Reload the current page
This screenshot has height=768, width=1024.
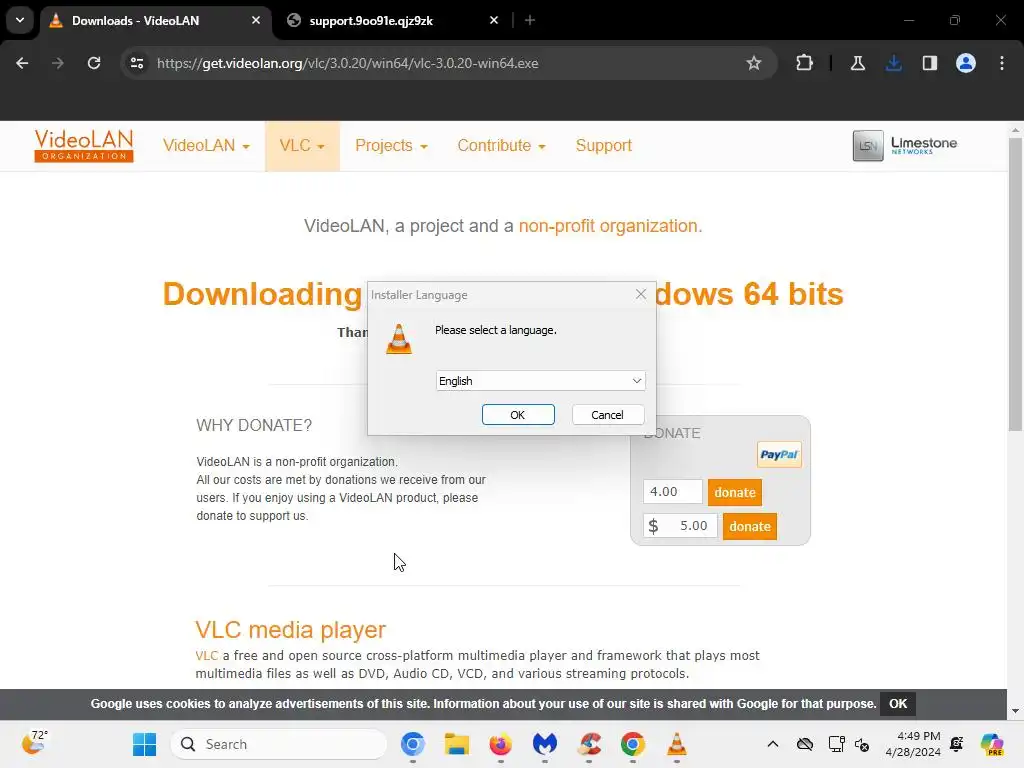(x=94, y=63)
